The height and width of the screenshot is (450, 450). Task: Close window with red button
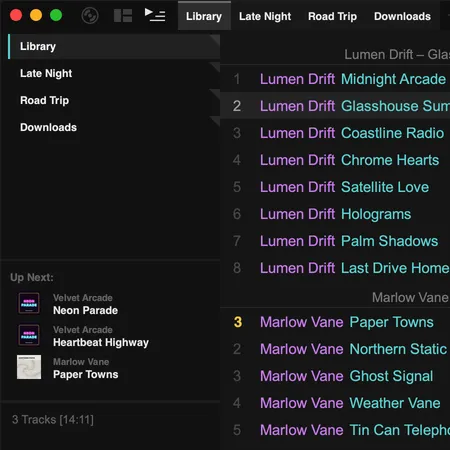16,15
